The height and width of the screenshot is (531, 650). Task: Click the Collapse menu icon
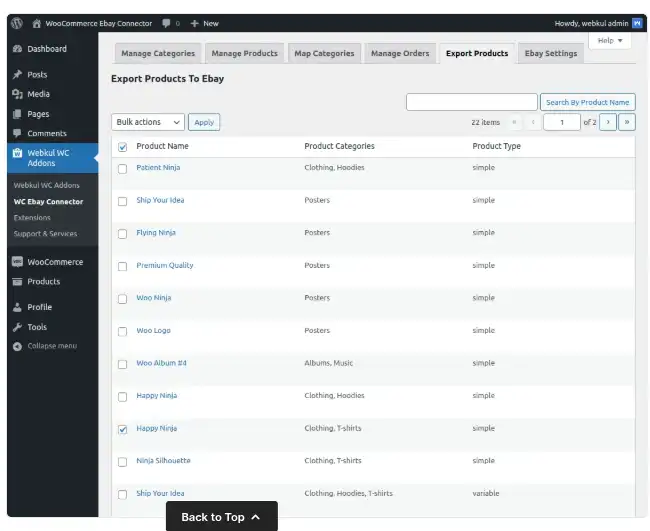coord(17,346)
